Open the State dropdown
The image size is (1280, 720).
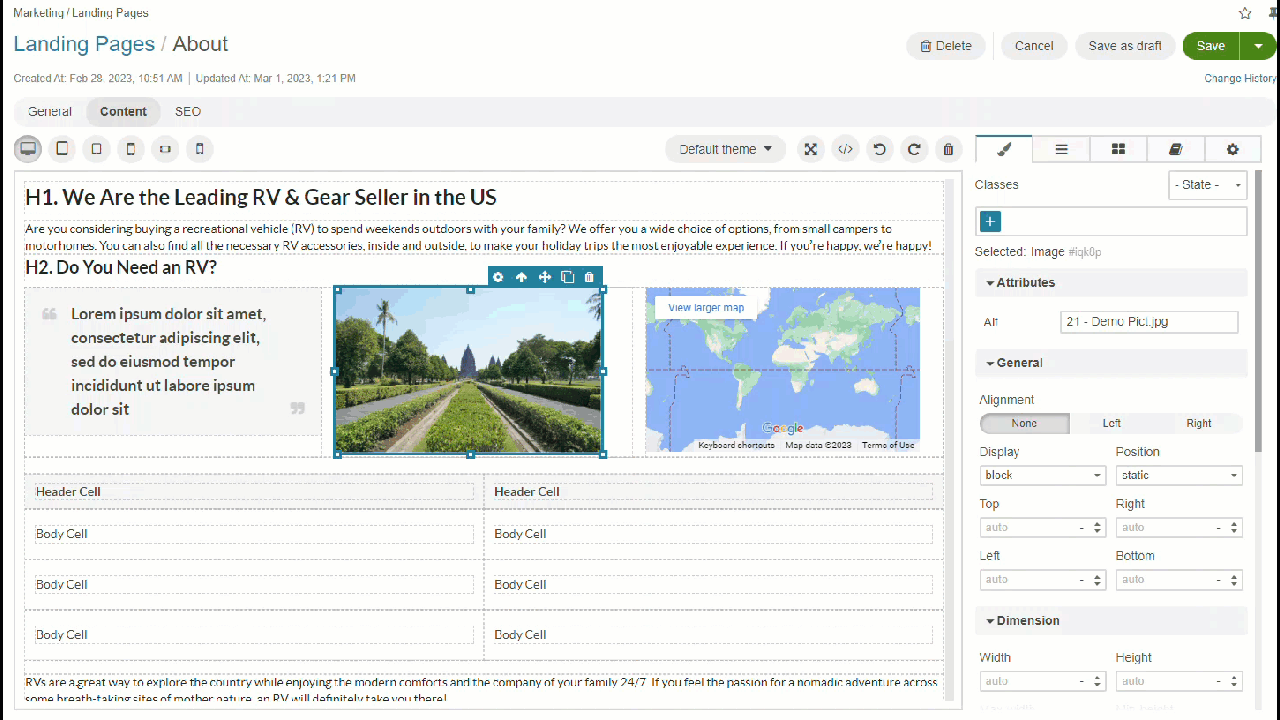point(1207,185)
